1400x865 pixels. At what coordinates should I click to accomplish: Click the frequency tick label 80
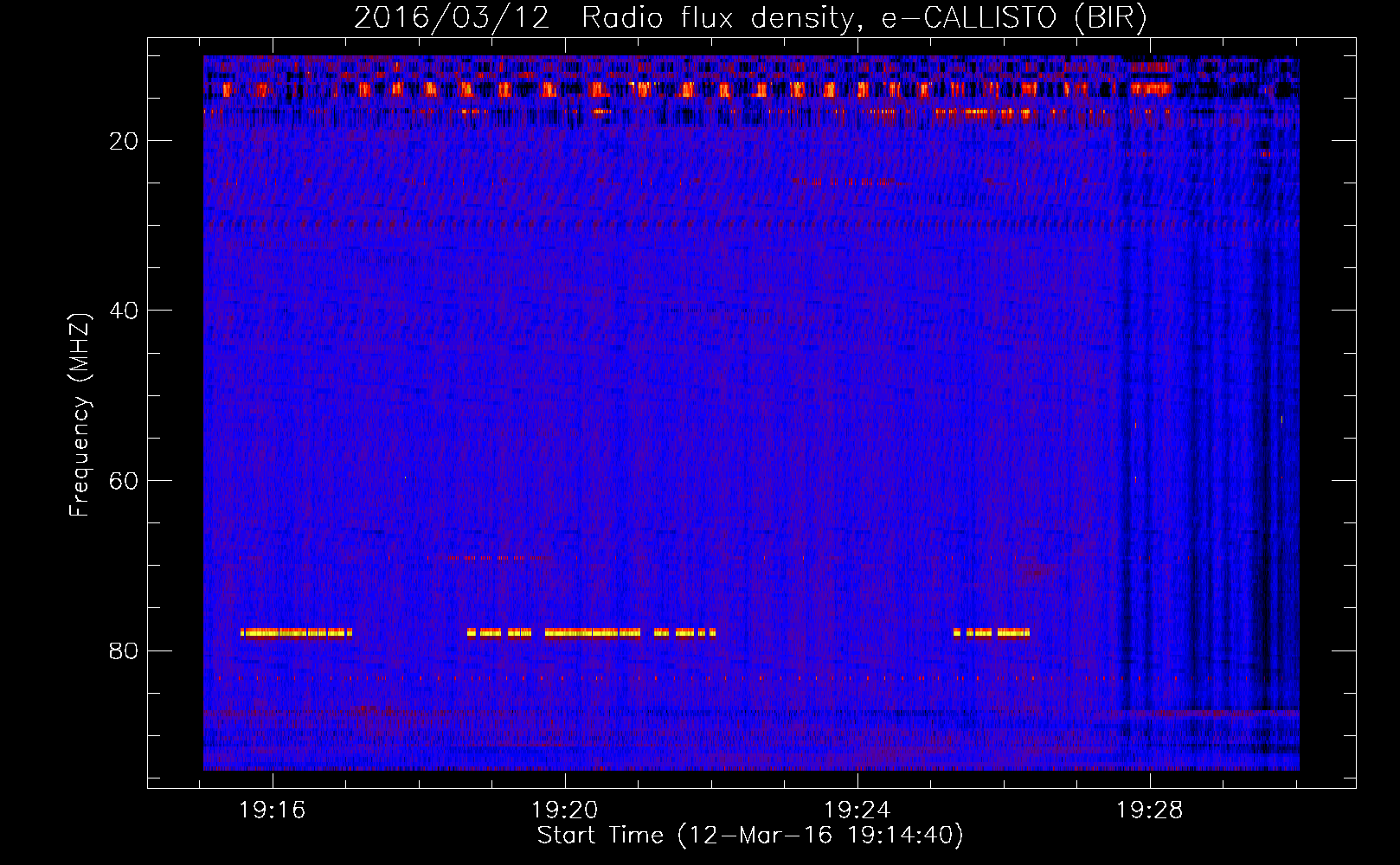tap(124, 650)
